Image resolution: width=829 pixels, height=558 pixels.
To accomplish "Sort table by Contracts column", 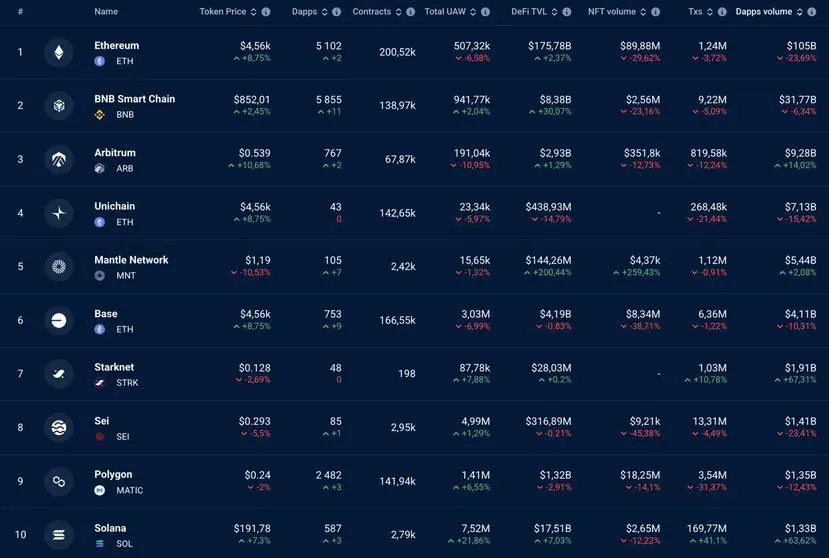I will 398,12.
